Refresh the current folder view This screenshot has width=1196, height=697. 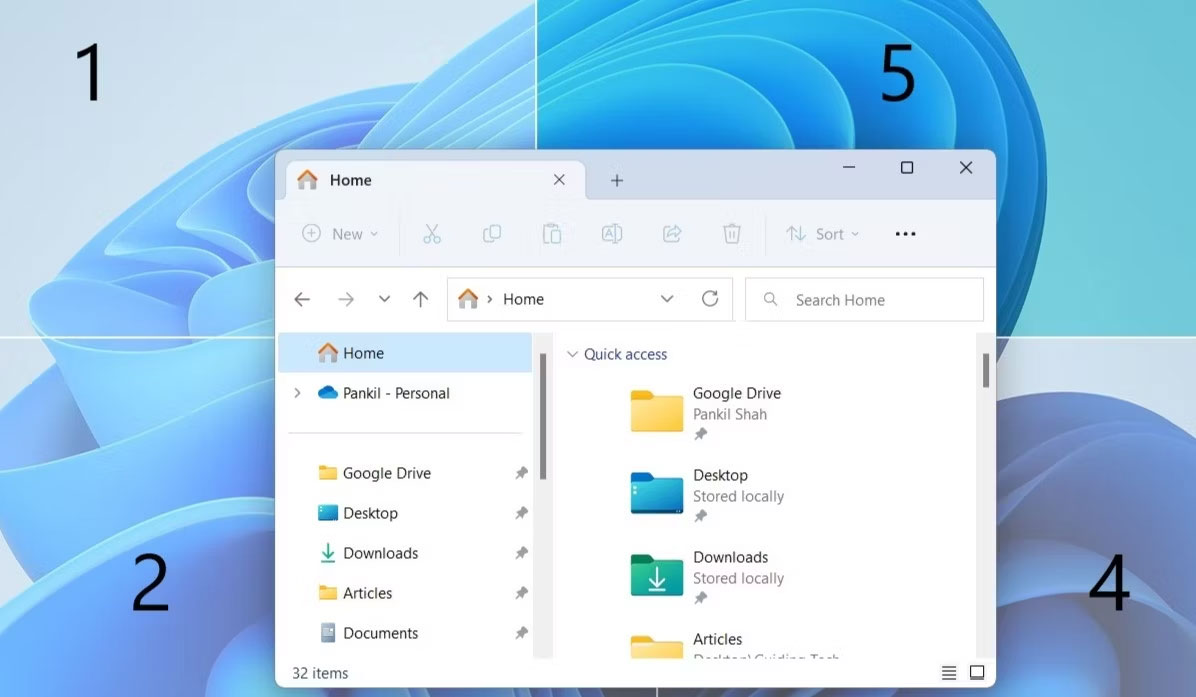tap(710, 298)
